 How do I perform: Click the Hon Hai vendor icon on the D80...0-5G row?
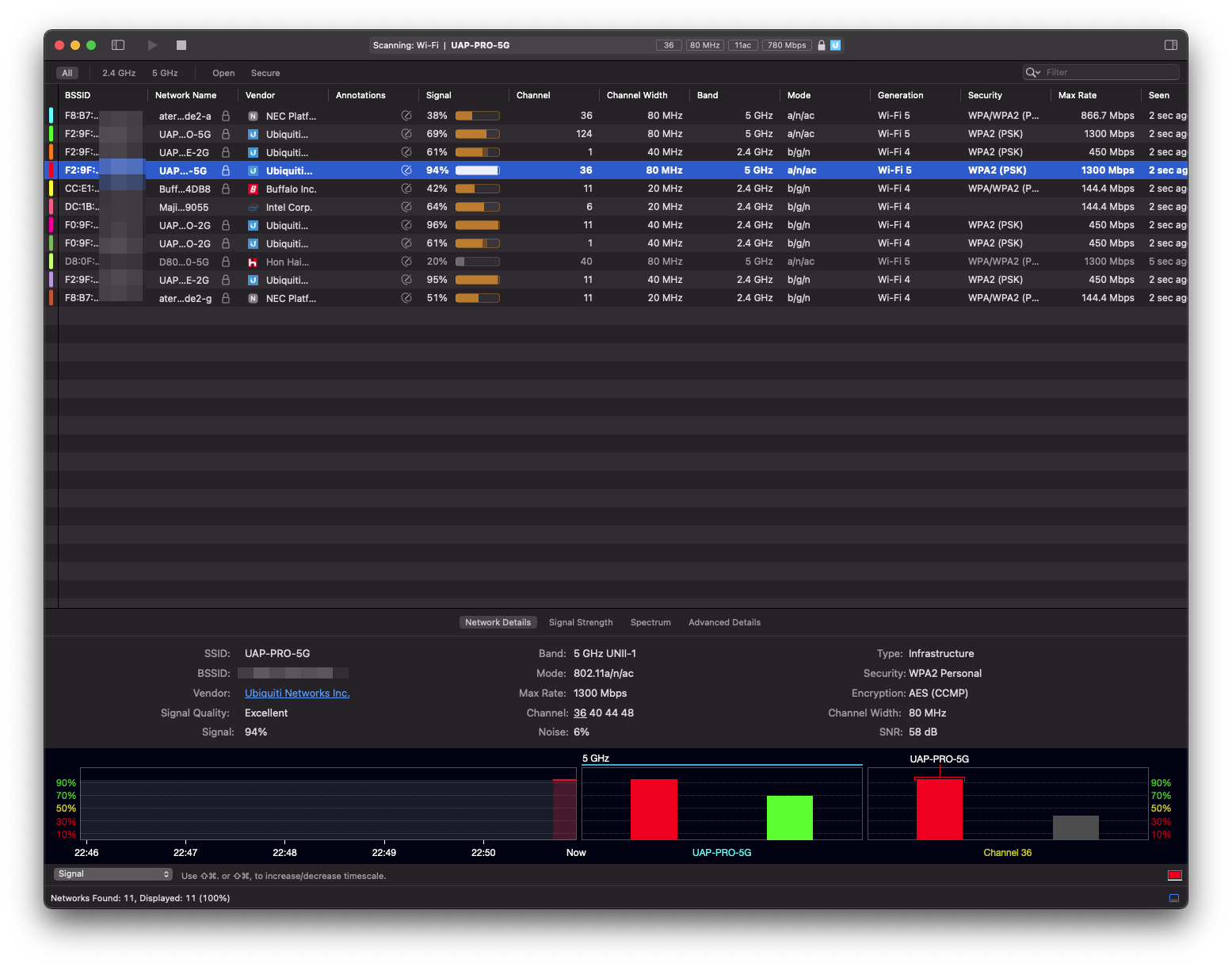(x=253, y=262)
